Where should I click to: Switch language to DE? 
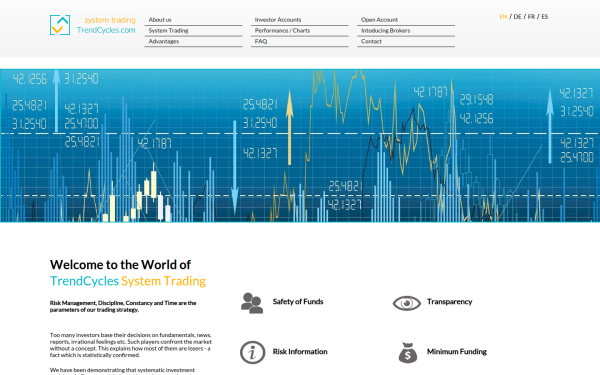pyautogui.click(x=517, y=16)
